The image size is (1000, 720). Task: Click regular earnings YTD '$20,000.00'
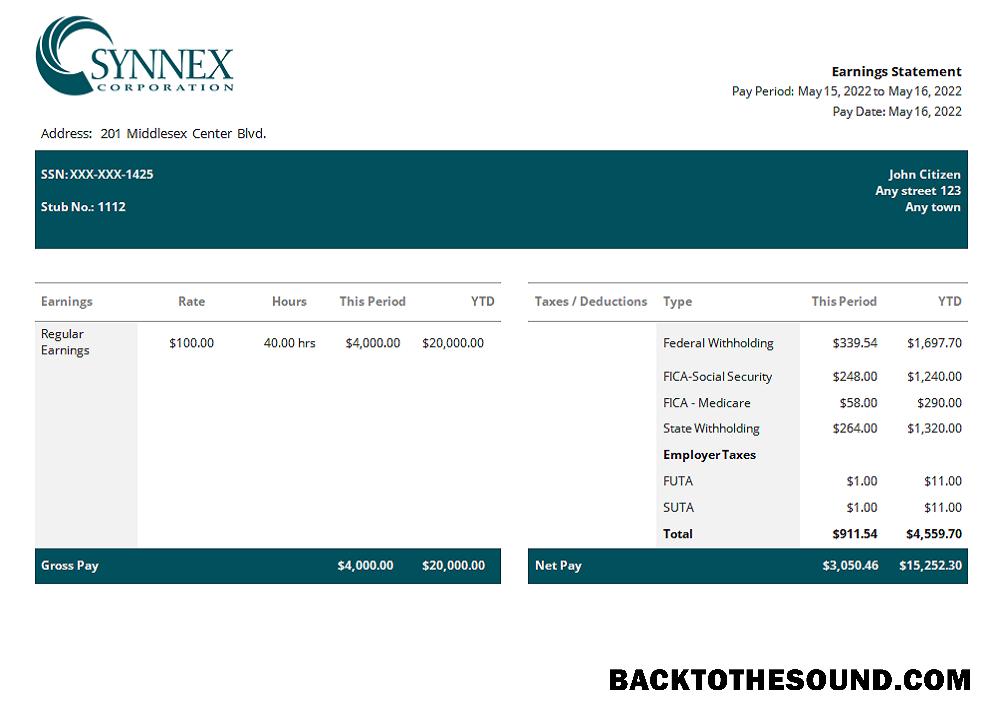[453, 343]
